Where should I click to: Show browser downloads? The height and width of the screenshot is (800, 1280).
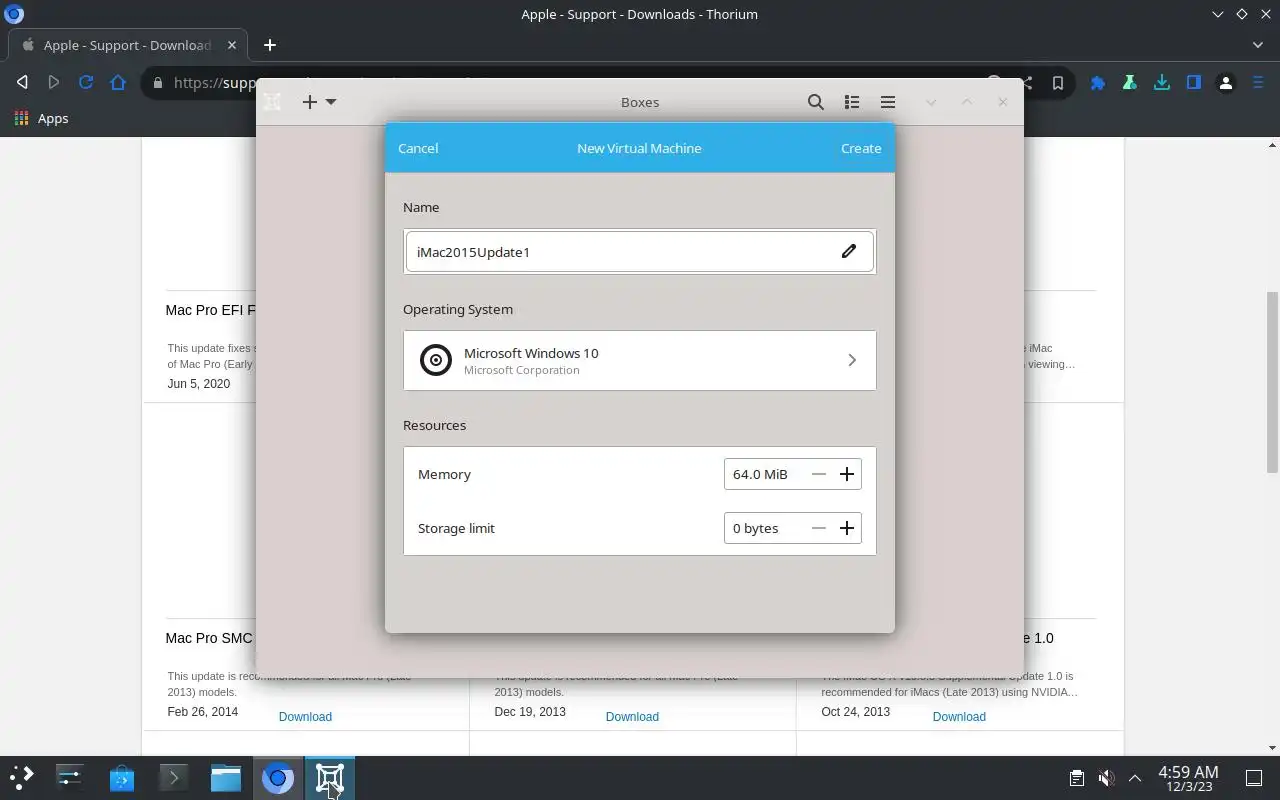[x=1162, y=83]
